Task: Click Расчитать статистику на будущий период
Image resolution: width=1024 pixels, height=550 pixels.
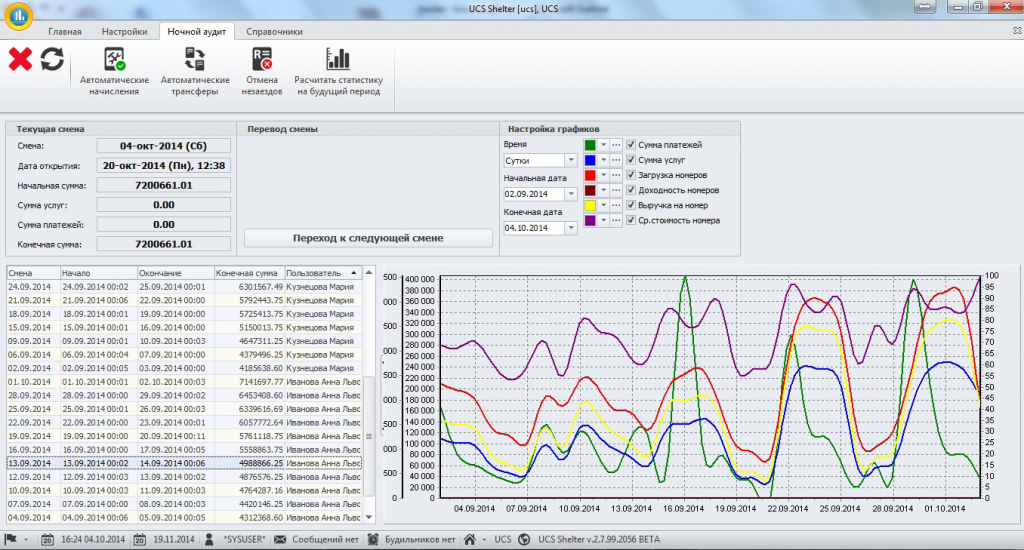Action: (x=338, y=71)
